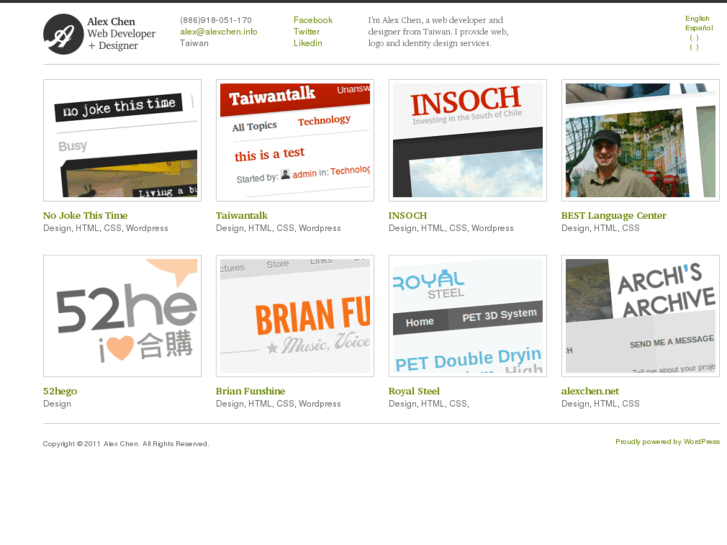
Task: Click the intro paragraph about Alex Chen
Action: point(438,32)
